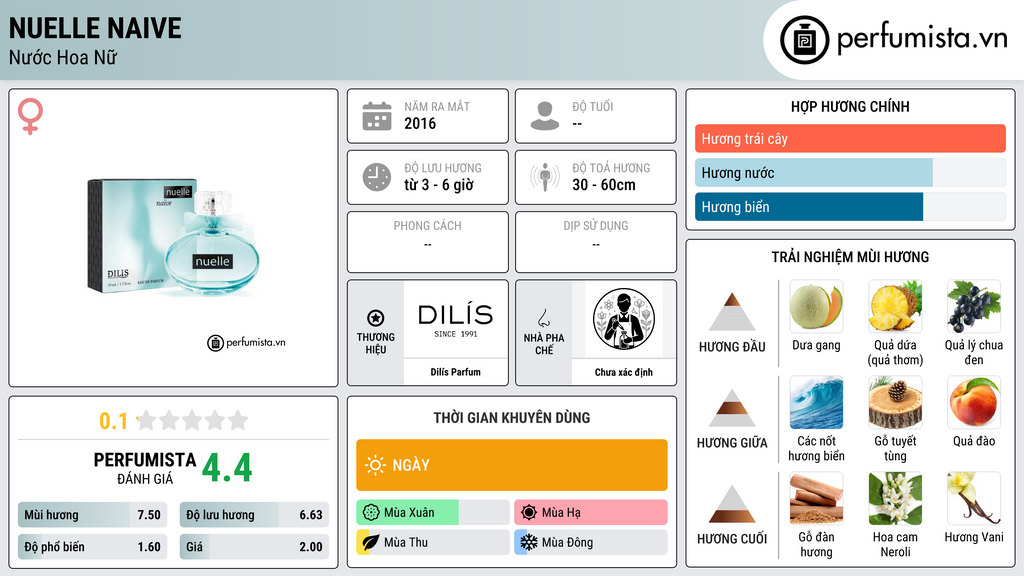Select the Gỗ tuyết tùng note image
Image resolution: width=1024 pixels, height=576 pixels.
(x=895, y=402)
